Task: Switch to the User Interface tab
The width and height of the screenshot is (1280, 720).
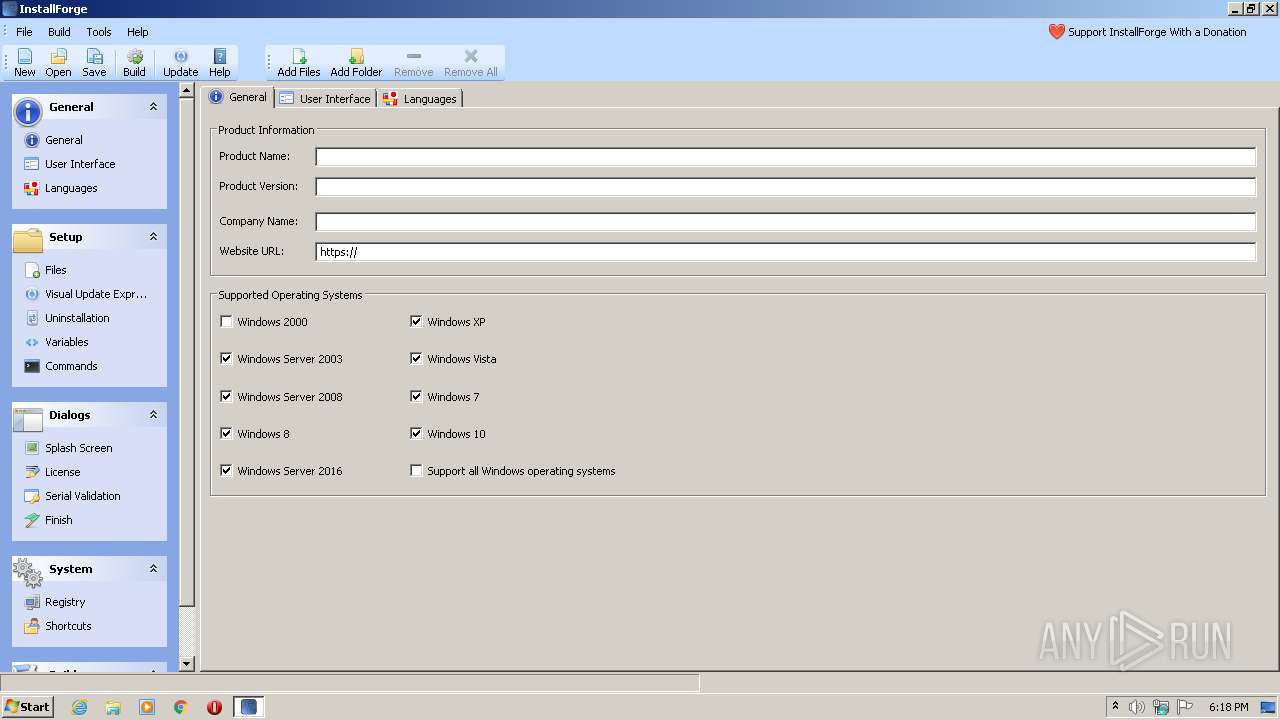Action: (x=325, y=99)
